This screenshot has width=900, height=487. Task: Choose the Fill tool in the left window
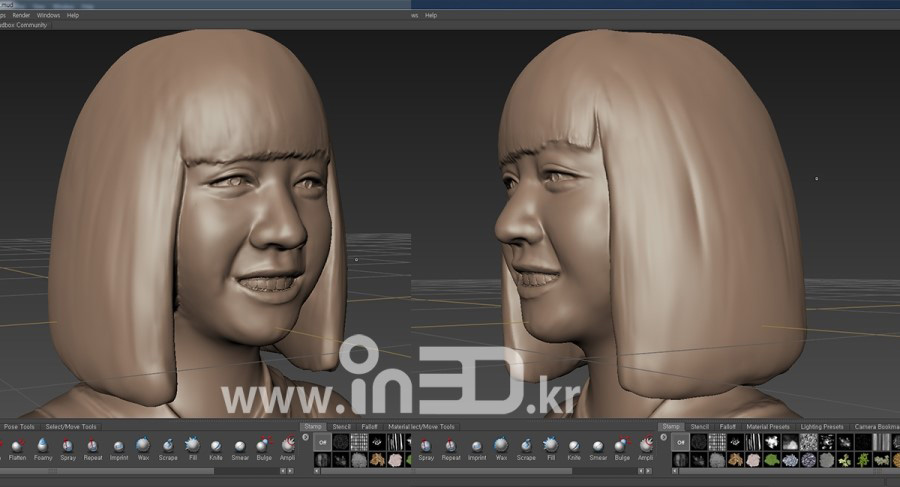point(192,449)
